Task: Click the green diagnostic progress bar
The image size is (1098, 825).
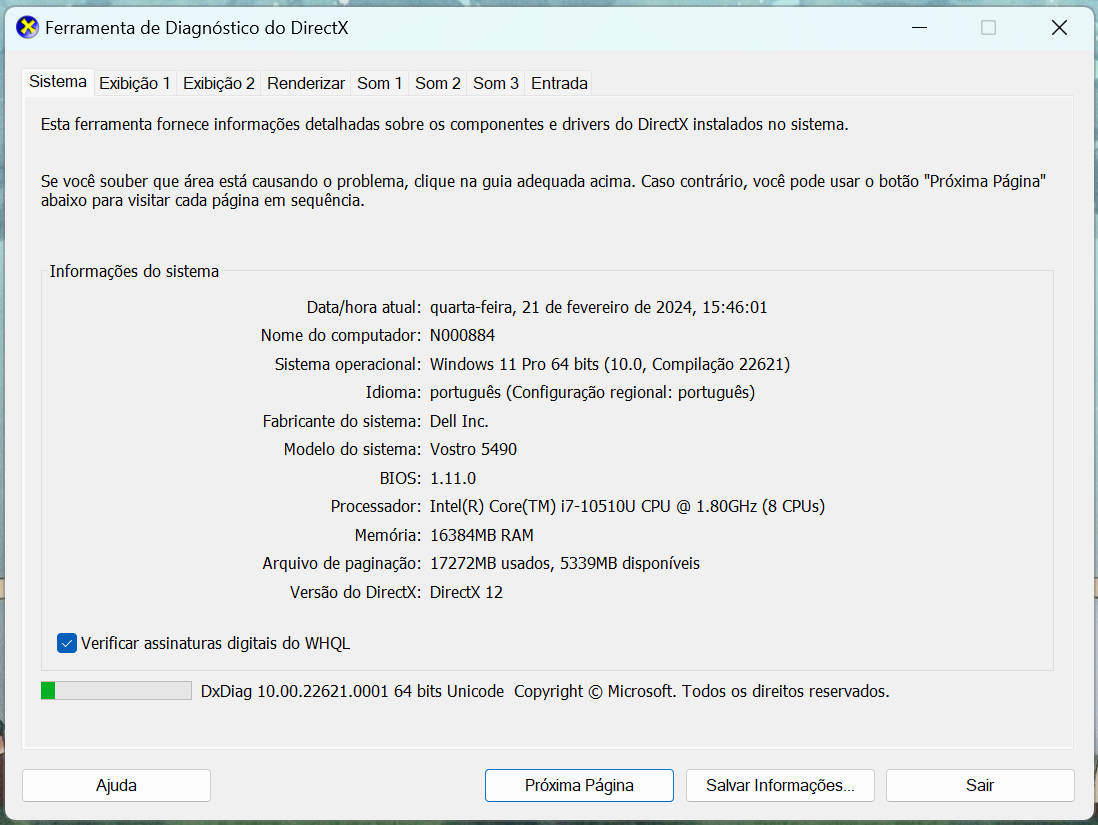Action: coord(116,691)
